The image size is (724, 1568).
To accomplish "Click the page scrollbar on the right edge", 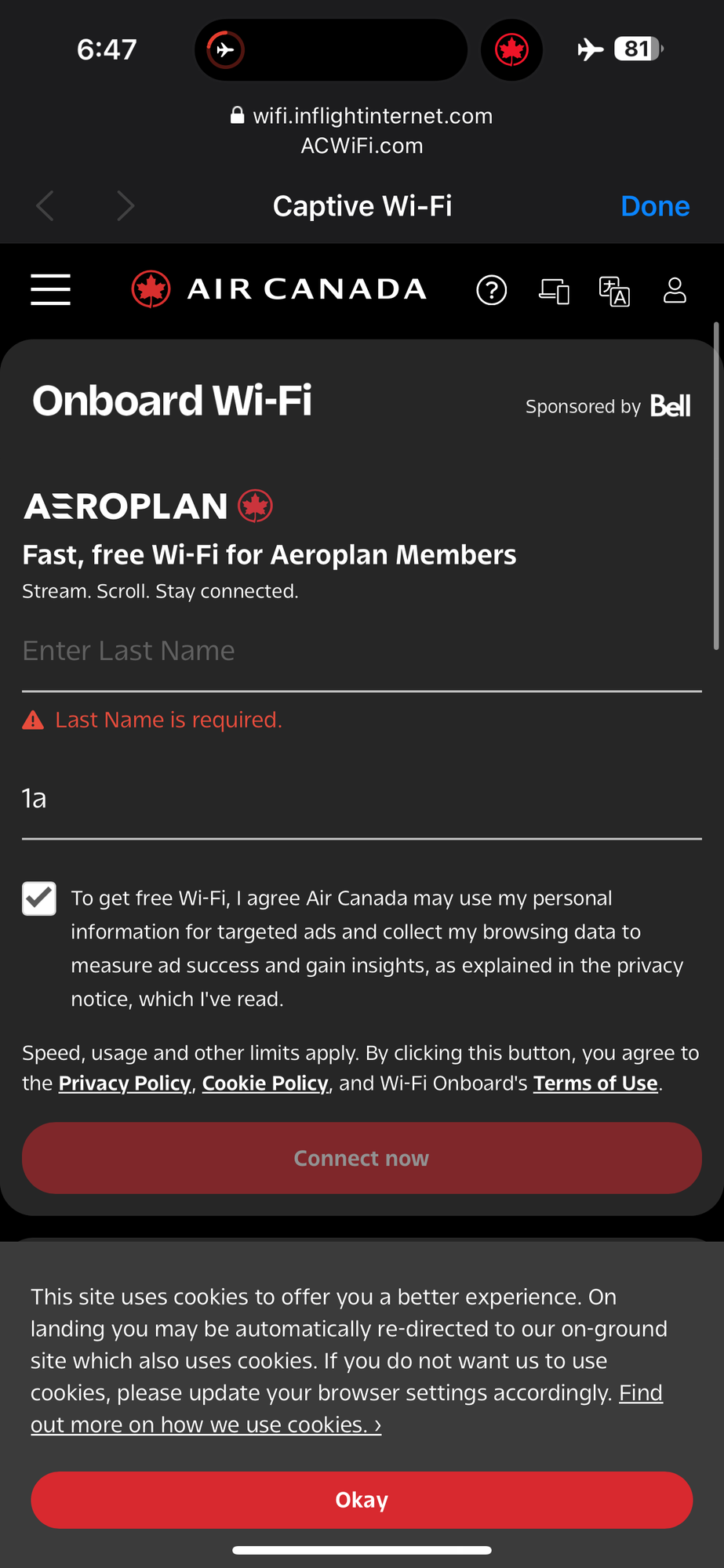I will coord(716,486).
